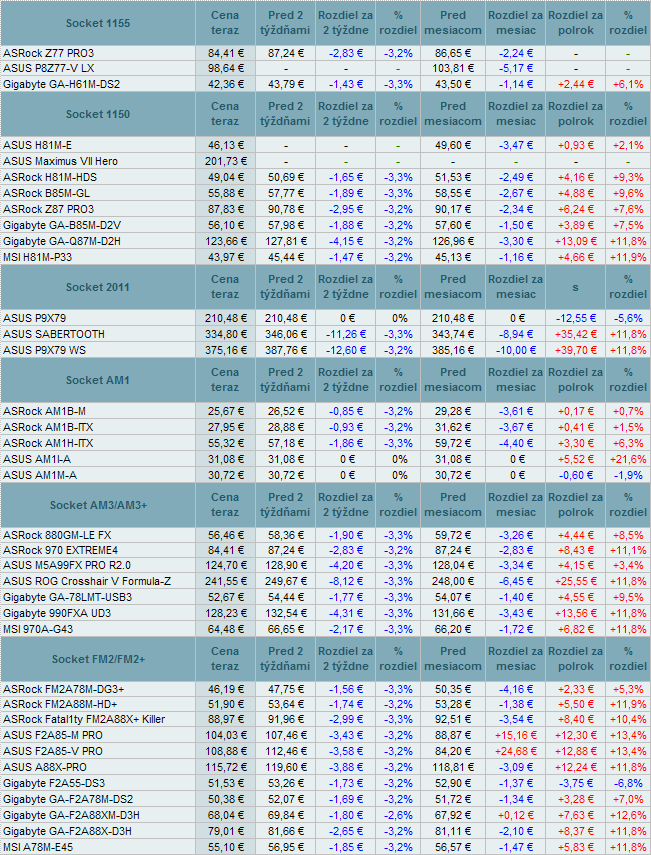Click the Socket FM2/FM2+ section header

pos(98,659)
